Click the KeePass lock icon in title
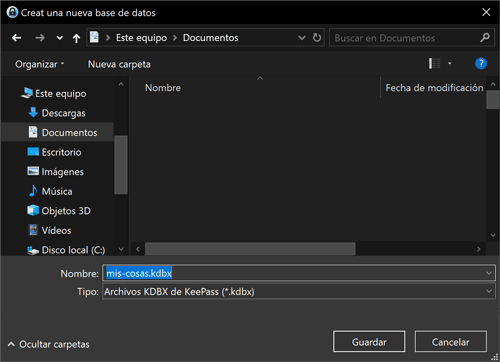 click(x=12, y=12)
